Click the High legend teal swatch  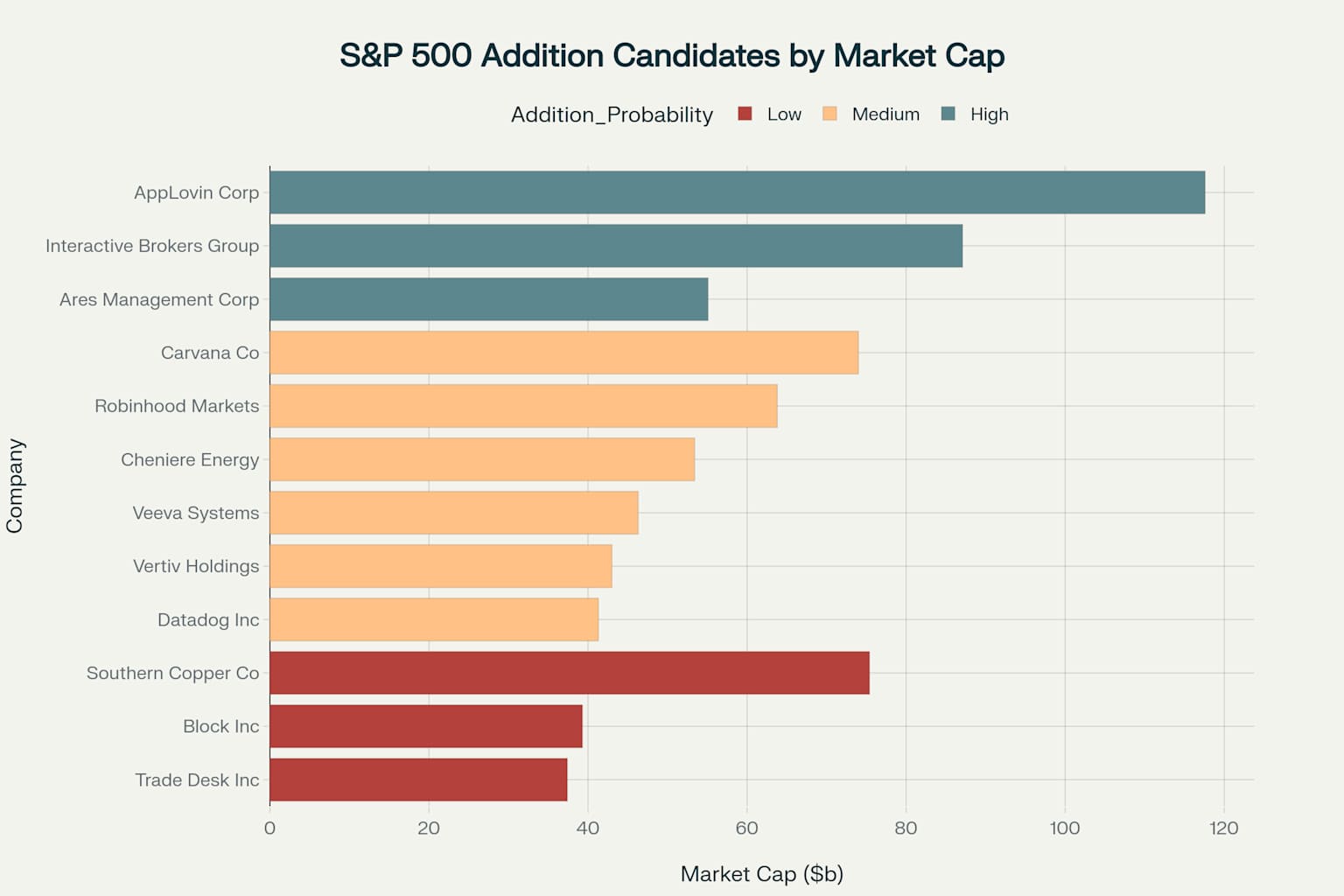pos(948,114)
